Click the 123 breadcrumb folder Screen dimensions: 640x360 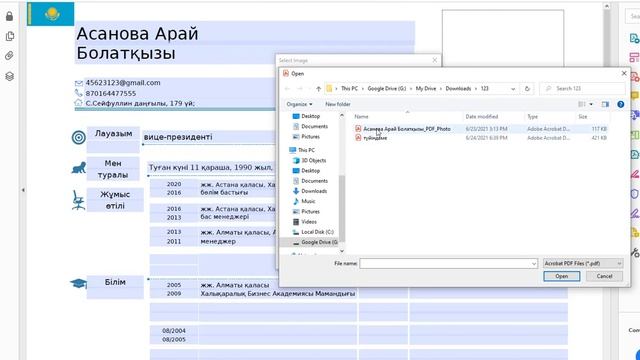(x=484, y=89)
